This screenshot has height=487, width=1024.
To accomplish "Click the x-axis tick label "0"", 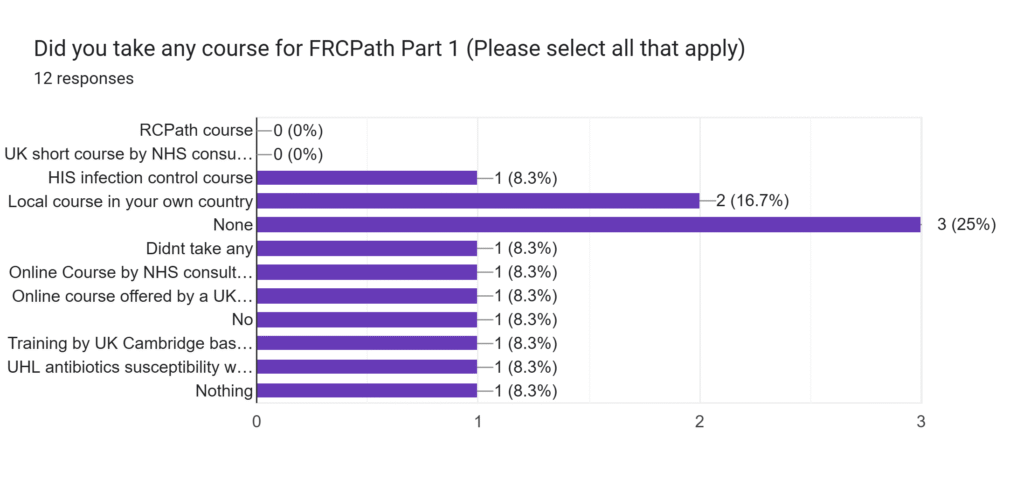I will [x=258, y=422].
